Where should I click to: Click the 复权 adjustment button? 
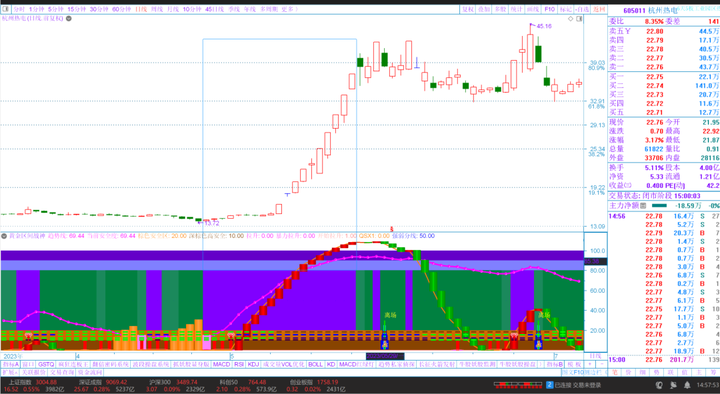tap(467, 9)
